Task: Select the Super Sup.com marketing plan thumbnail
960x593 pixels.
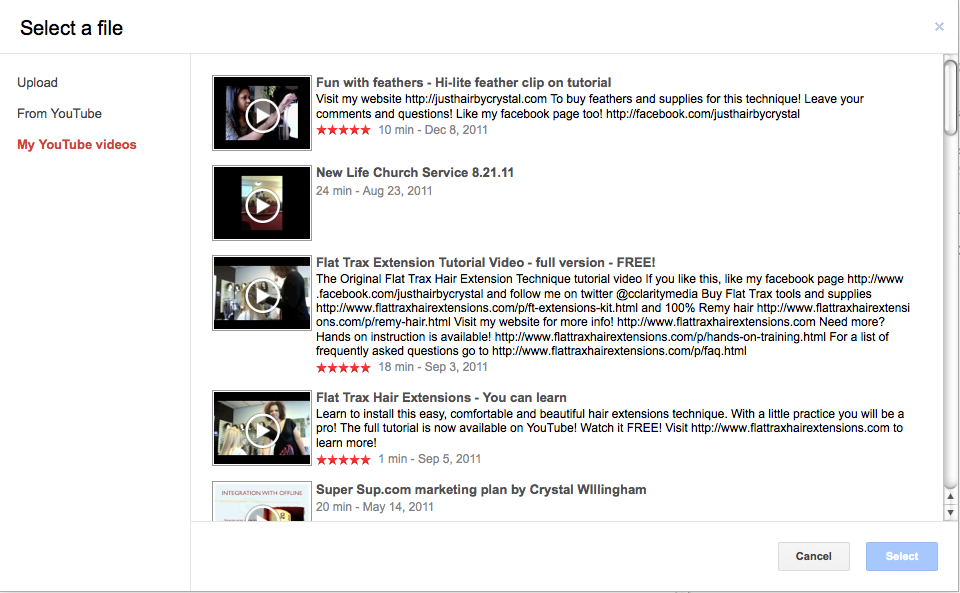Action: [x=261, y=501]
